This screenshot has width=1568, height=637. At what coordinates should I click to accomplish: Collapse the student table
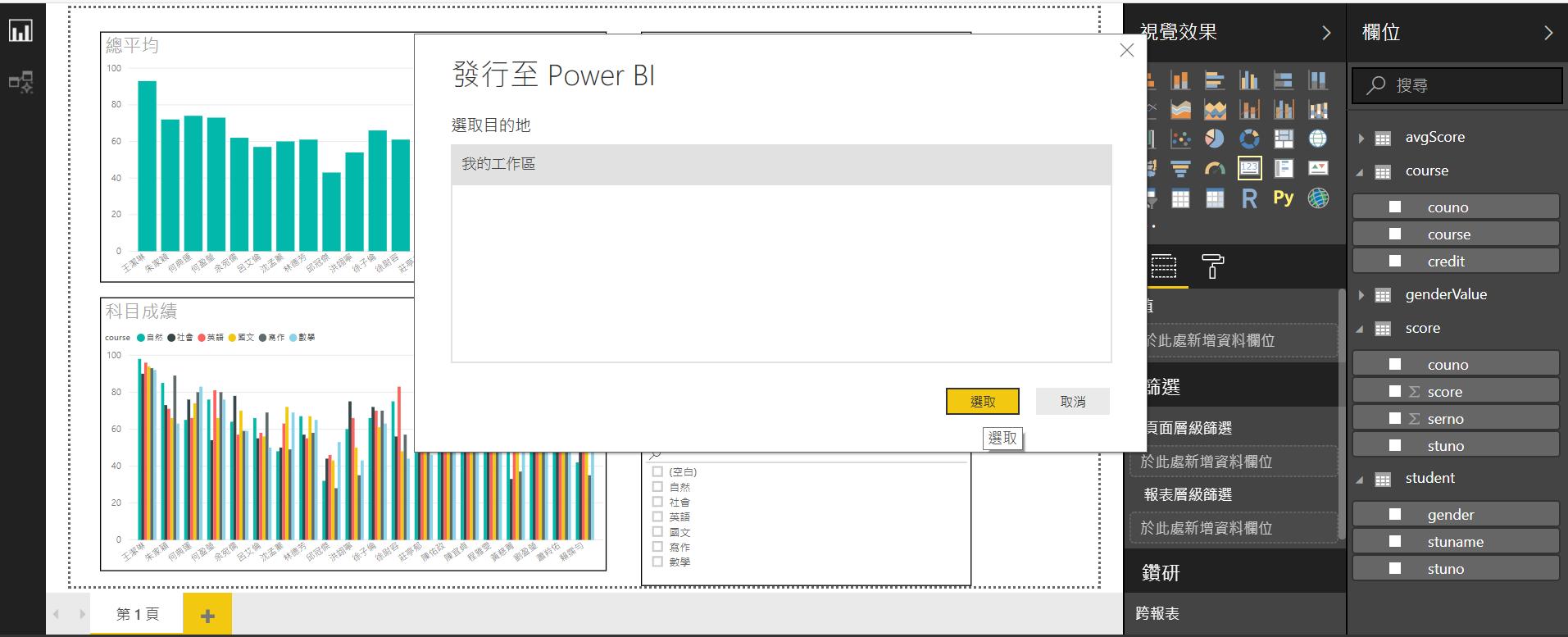point(1361,480)
